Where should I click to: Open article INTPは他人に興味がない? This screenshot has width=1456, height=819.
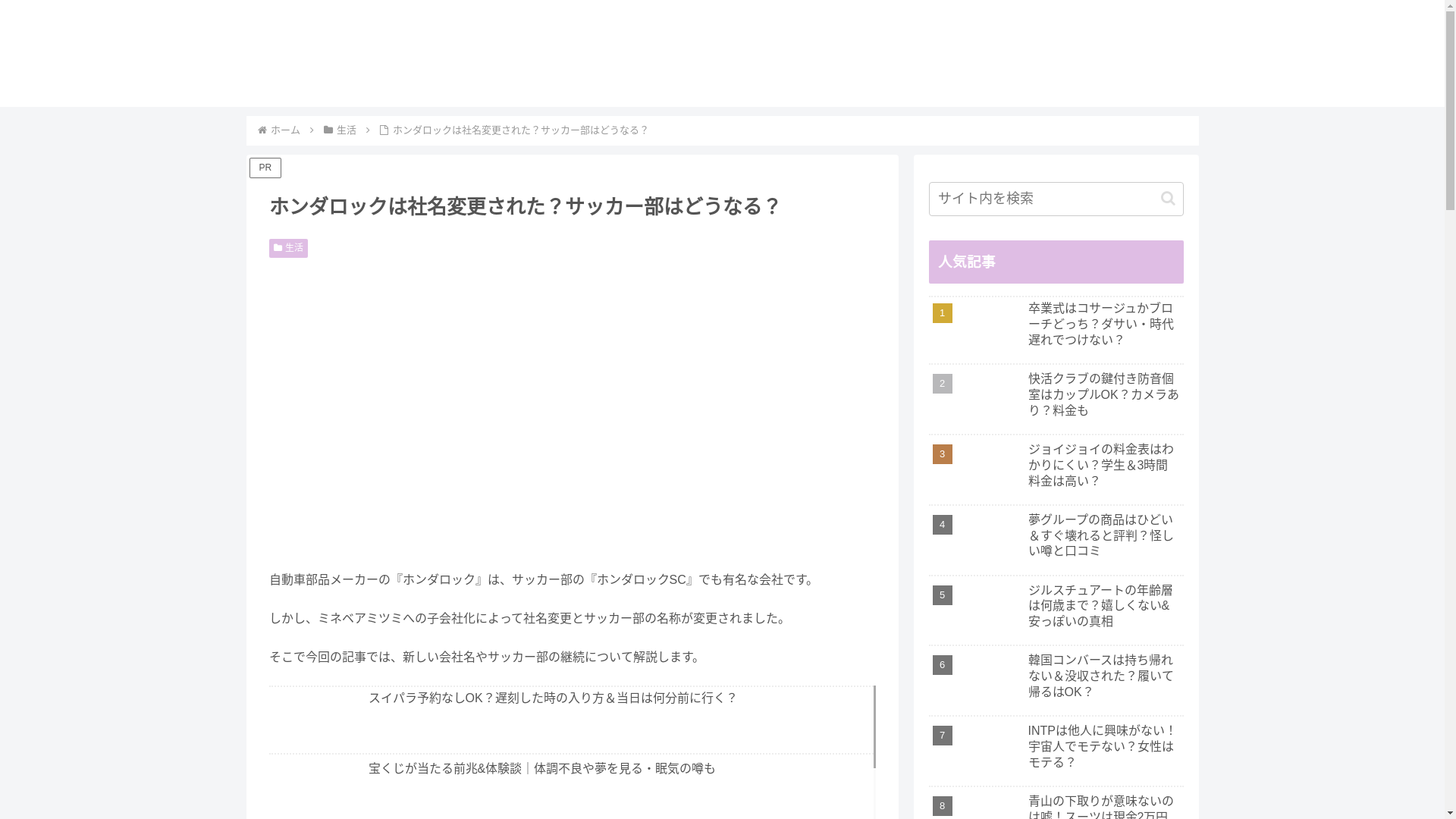click(x=1056, y=751)
